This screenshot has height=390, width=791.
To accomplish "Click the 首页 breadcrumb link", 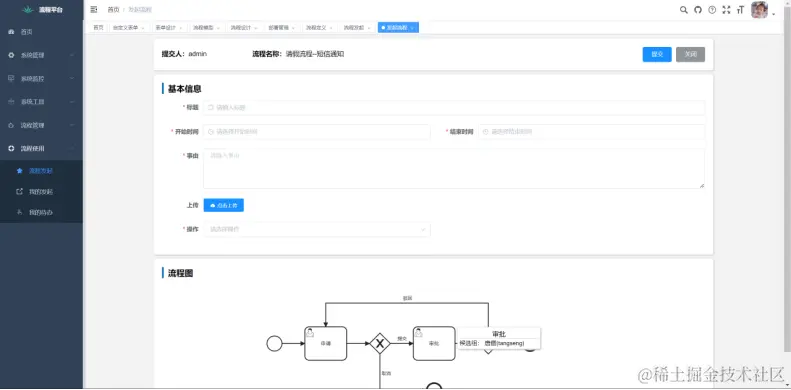I will click(114, 10).
